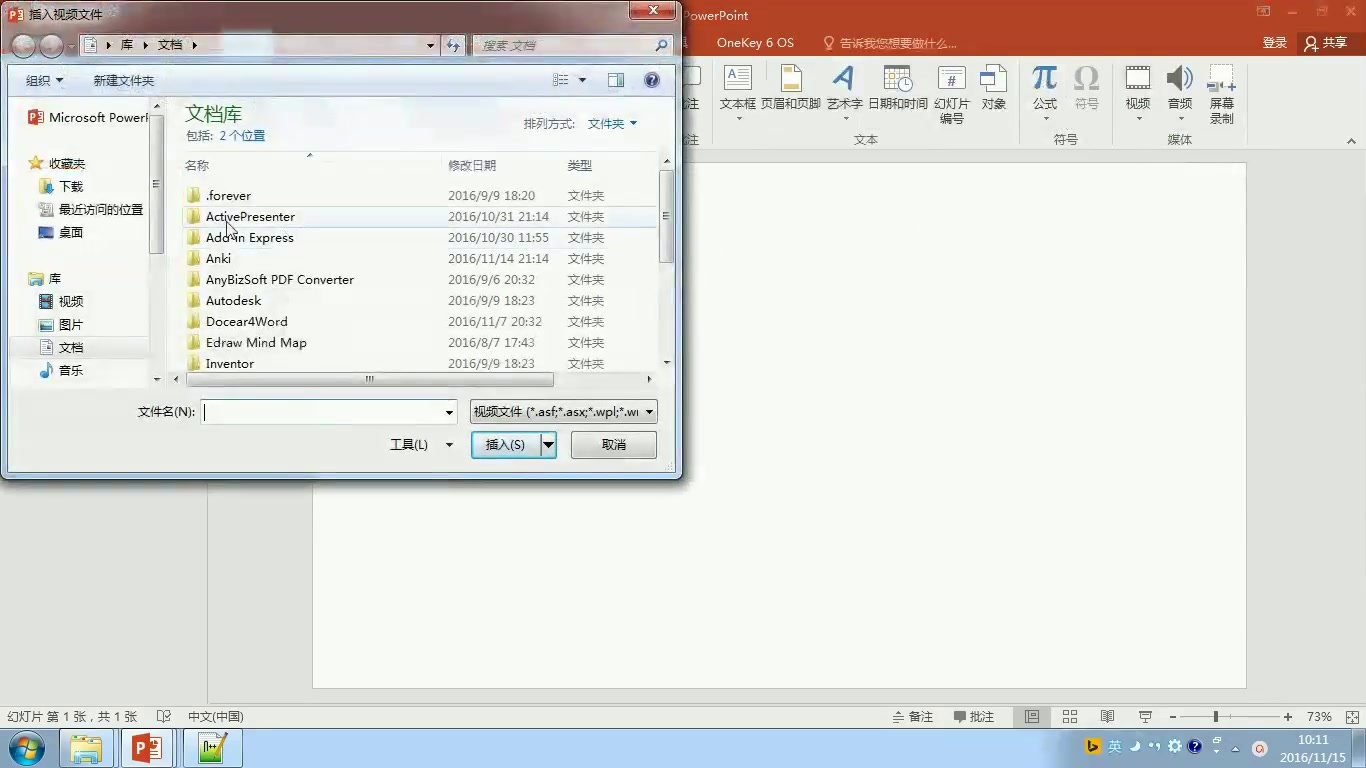
Task: Open the Insert button's dropdown arrow
Action: (x=548, y=445)
